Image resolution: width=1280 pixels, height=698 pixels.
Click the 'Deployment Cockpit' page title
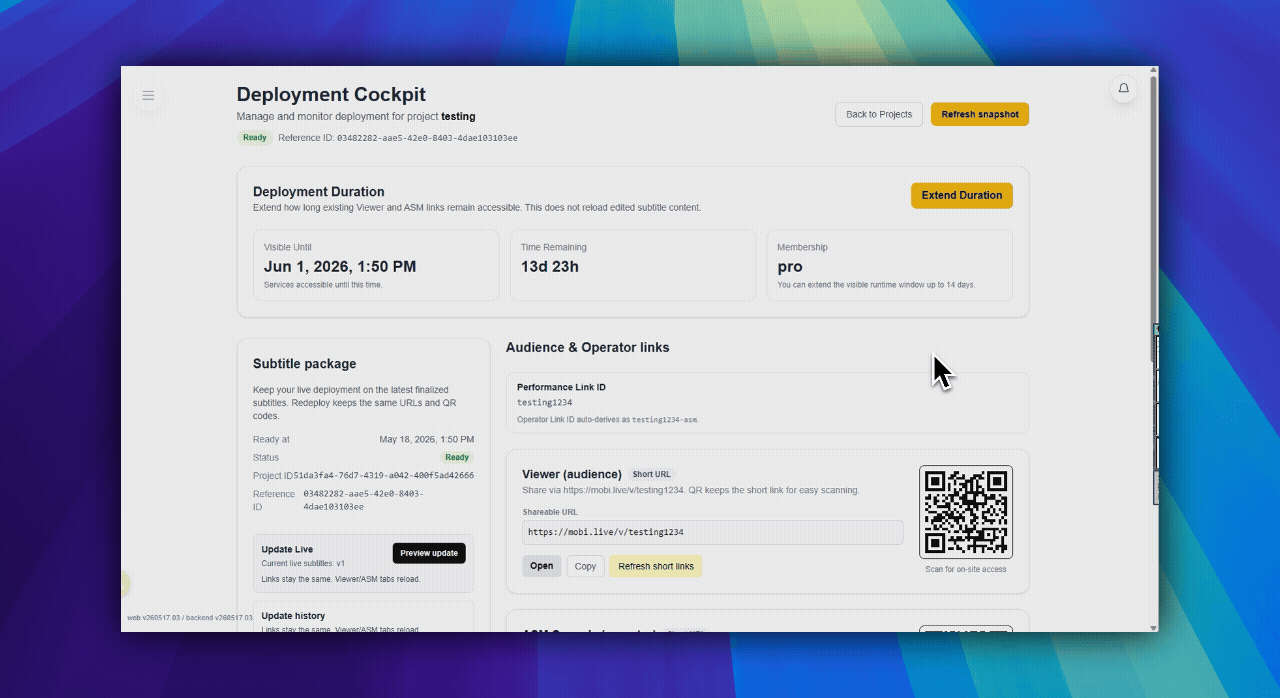[x=331, y=94]
